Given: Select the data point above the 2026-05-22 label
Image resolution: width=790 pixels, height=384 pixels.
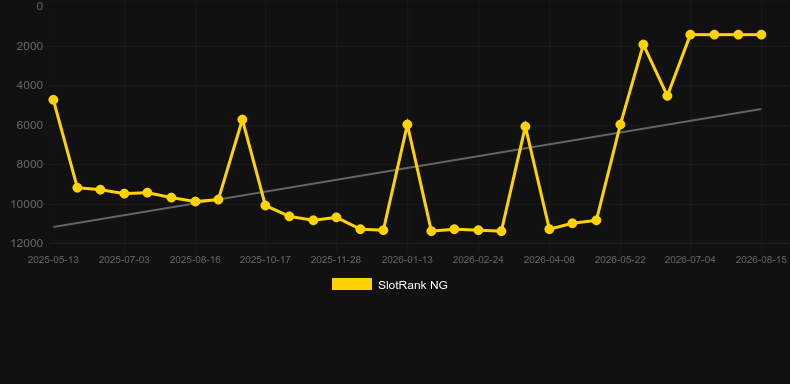Looking at the screenshot, I should [x=620, y=124].
